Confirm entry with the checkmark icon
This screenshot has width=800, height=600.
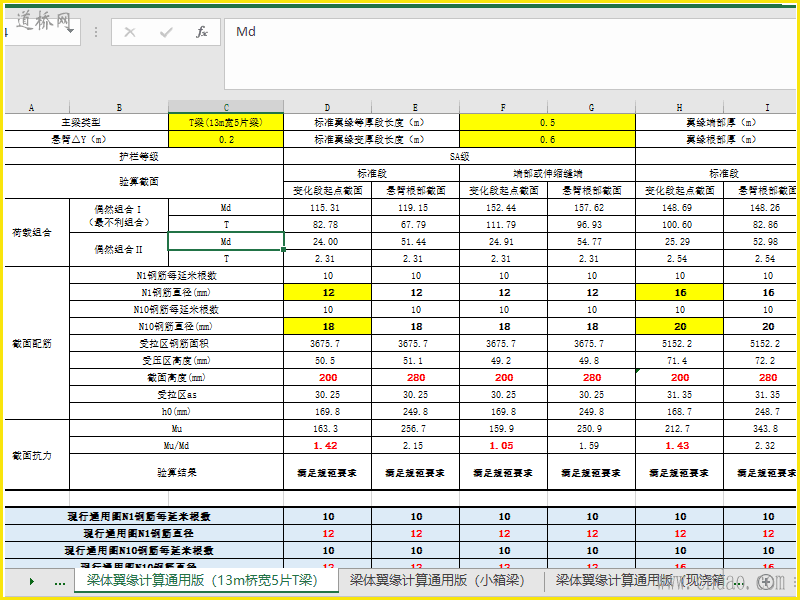[x=166, y=33]
